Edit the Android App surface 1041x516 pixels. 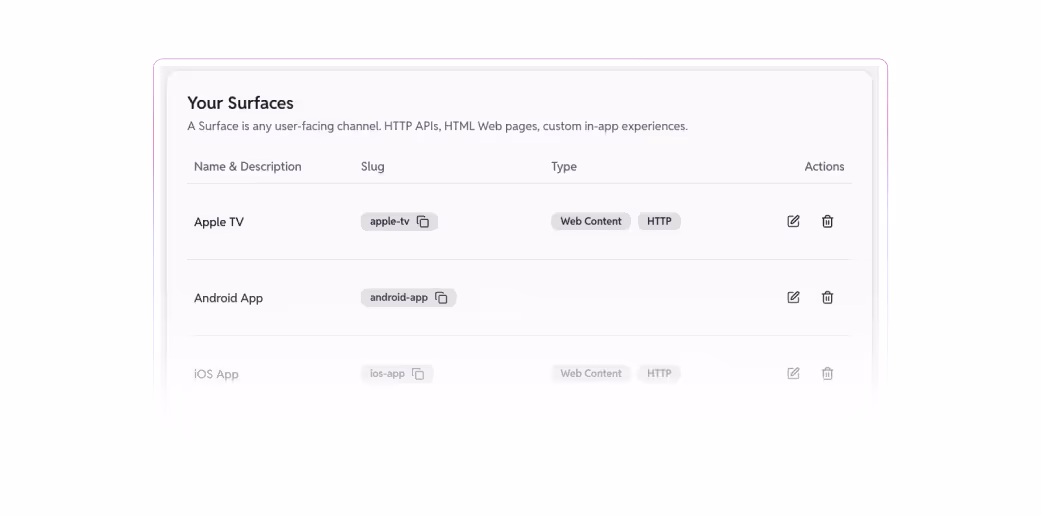(x=793, y=298)
